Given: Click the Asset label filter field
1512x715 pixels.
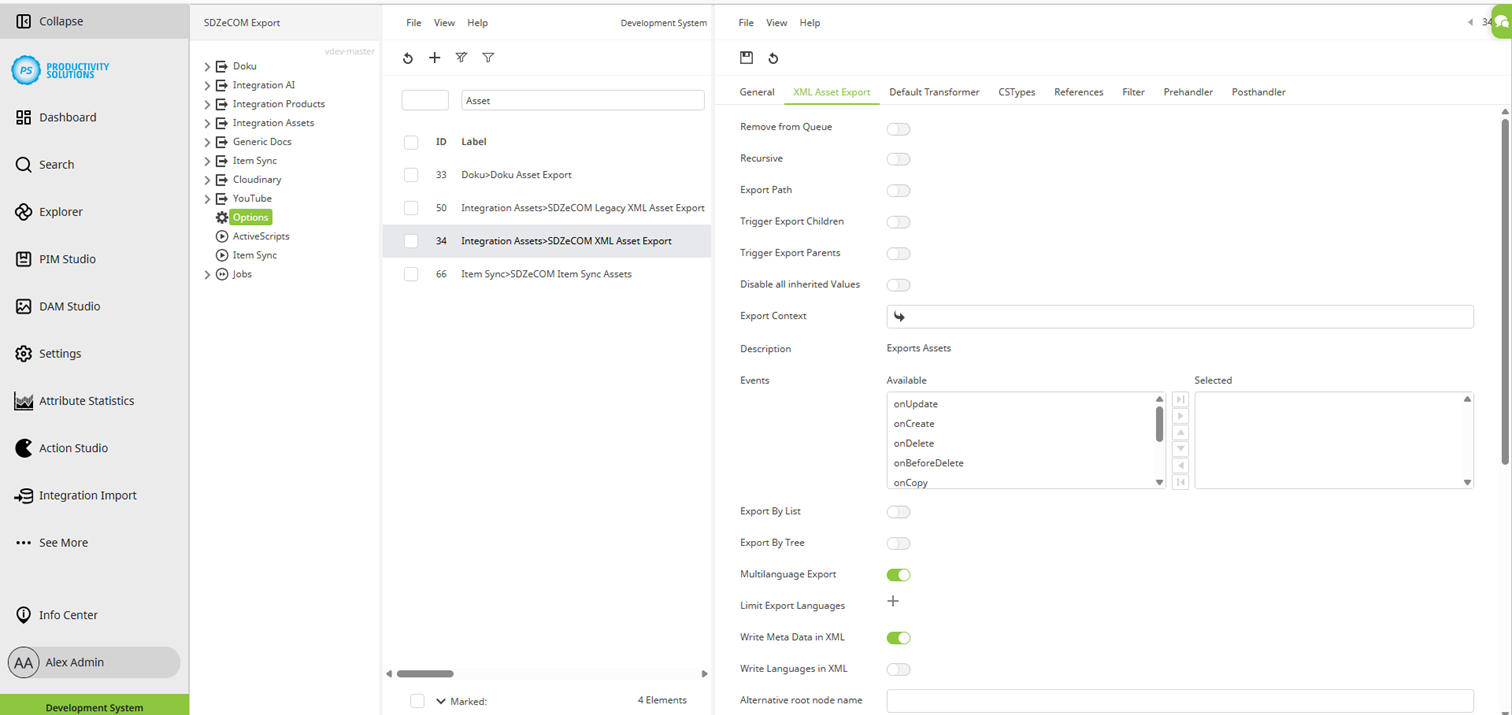Looking at the screenshot, I should [583, 101].
